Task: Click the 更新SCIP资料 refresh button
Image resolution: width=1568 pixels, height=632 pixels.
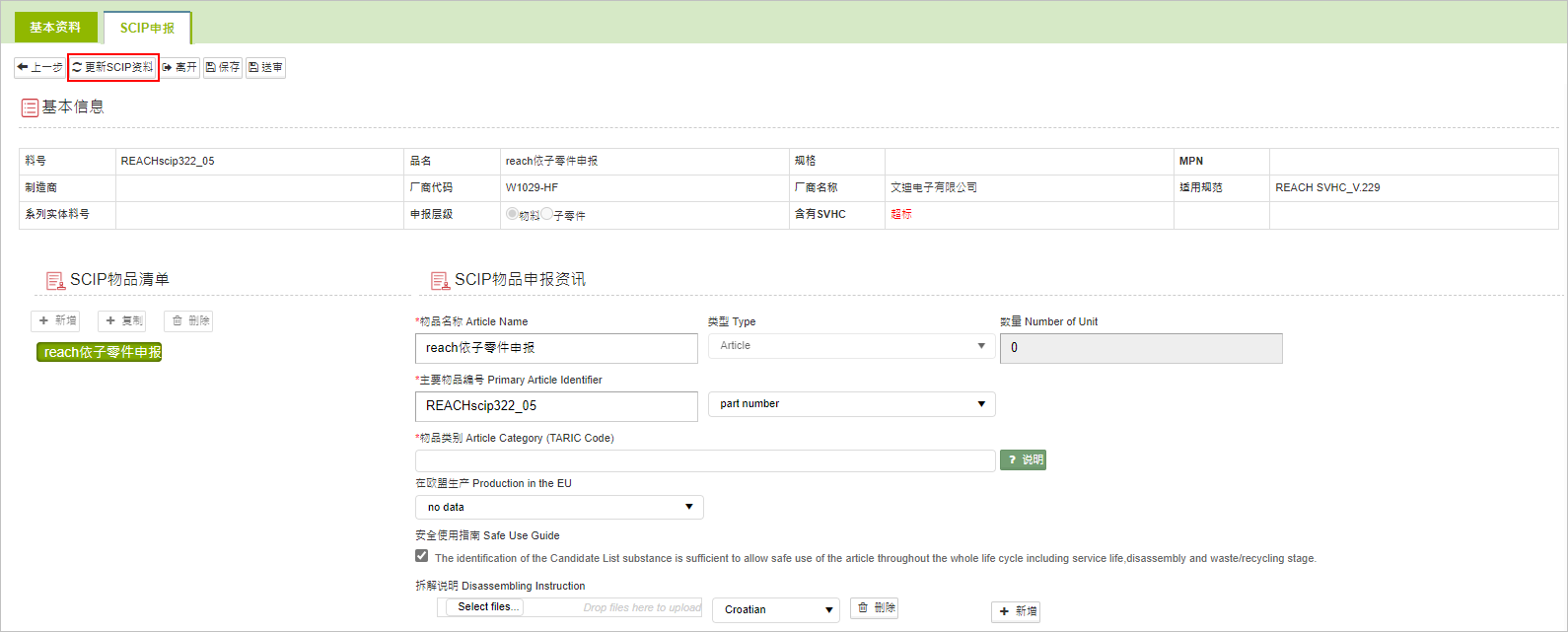Action: click(x=112, y=67)
